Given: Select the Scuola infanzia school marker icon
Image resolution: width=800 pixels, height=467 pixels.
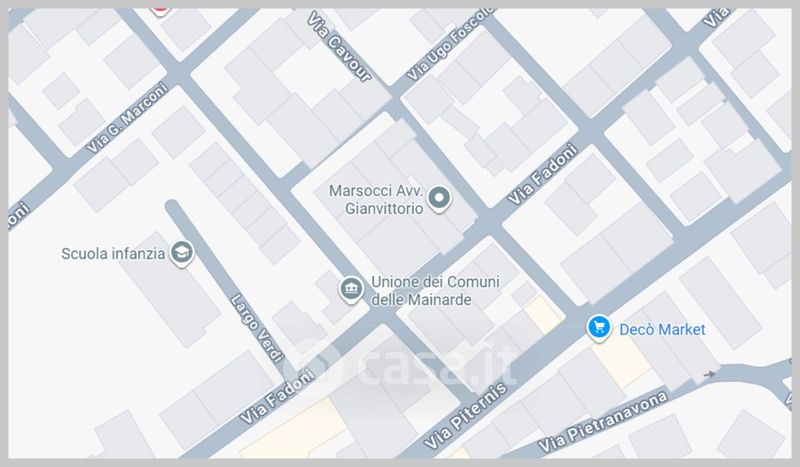Looking at the screenshot, I should pyautogui.click(x=182, y=253).
